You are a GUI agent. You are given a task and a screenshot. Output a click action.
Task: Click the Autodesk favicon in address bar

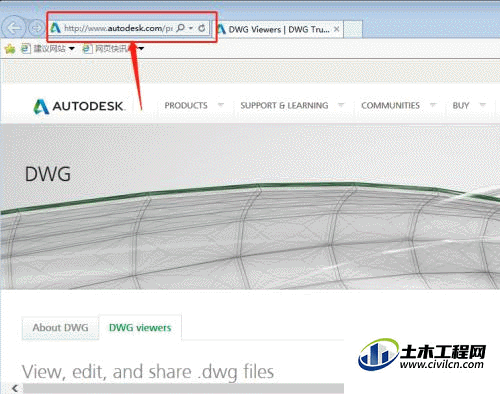click(x=55, y=28)
